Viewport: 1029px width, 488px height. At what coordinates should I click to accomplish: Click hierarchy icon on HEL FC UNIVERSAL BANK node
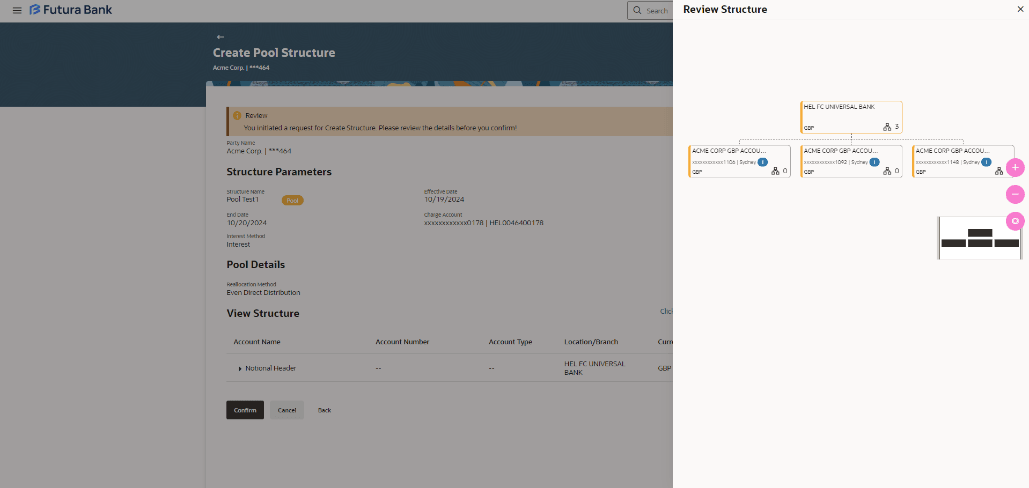(887, 127)
